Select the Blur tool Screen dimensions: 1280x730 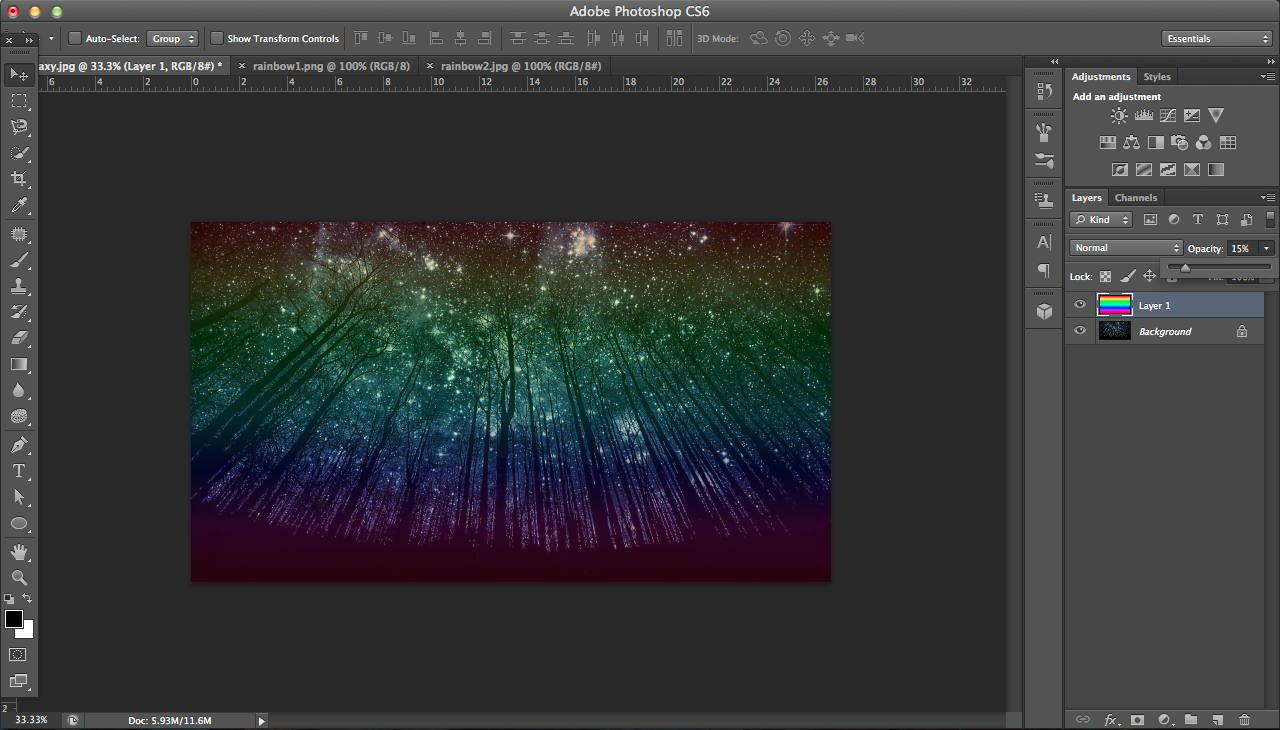tap(19, 390)
